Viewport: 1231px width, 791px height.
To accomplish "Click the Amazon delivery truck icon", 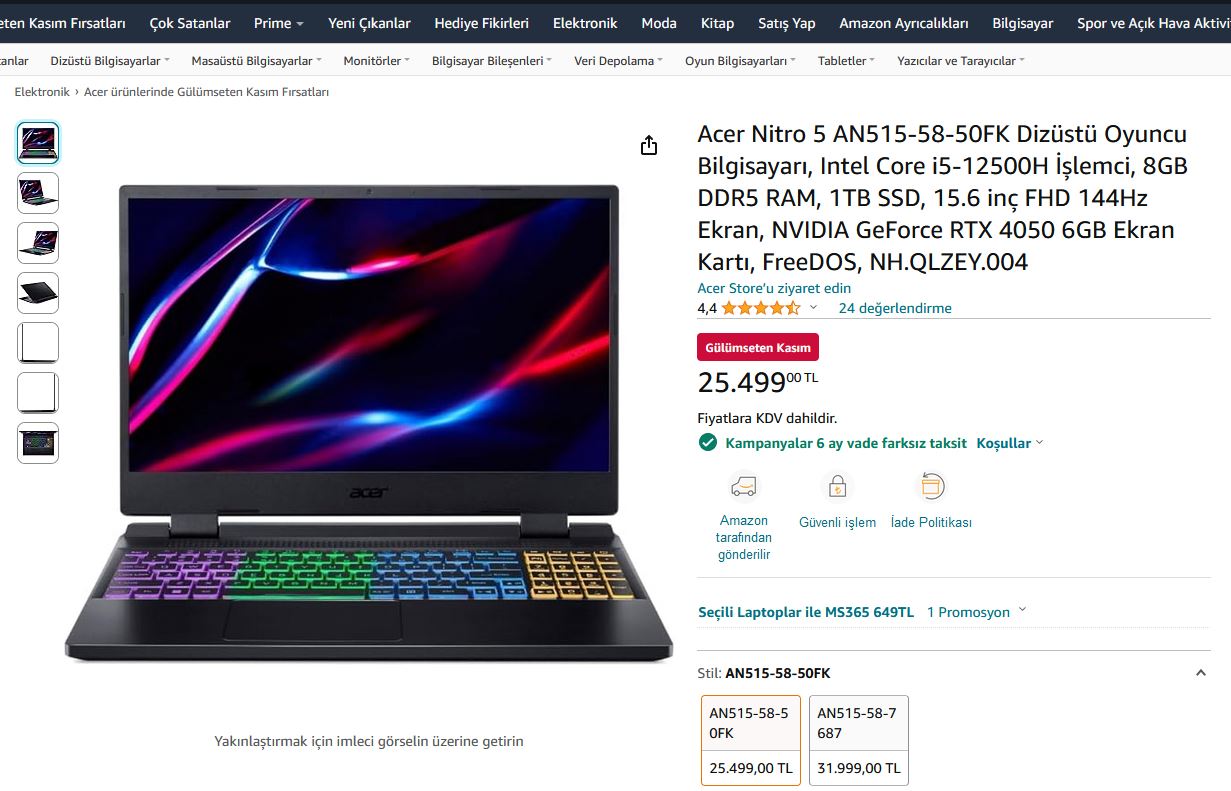I will [x=744, y=487].
